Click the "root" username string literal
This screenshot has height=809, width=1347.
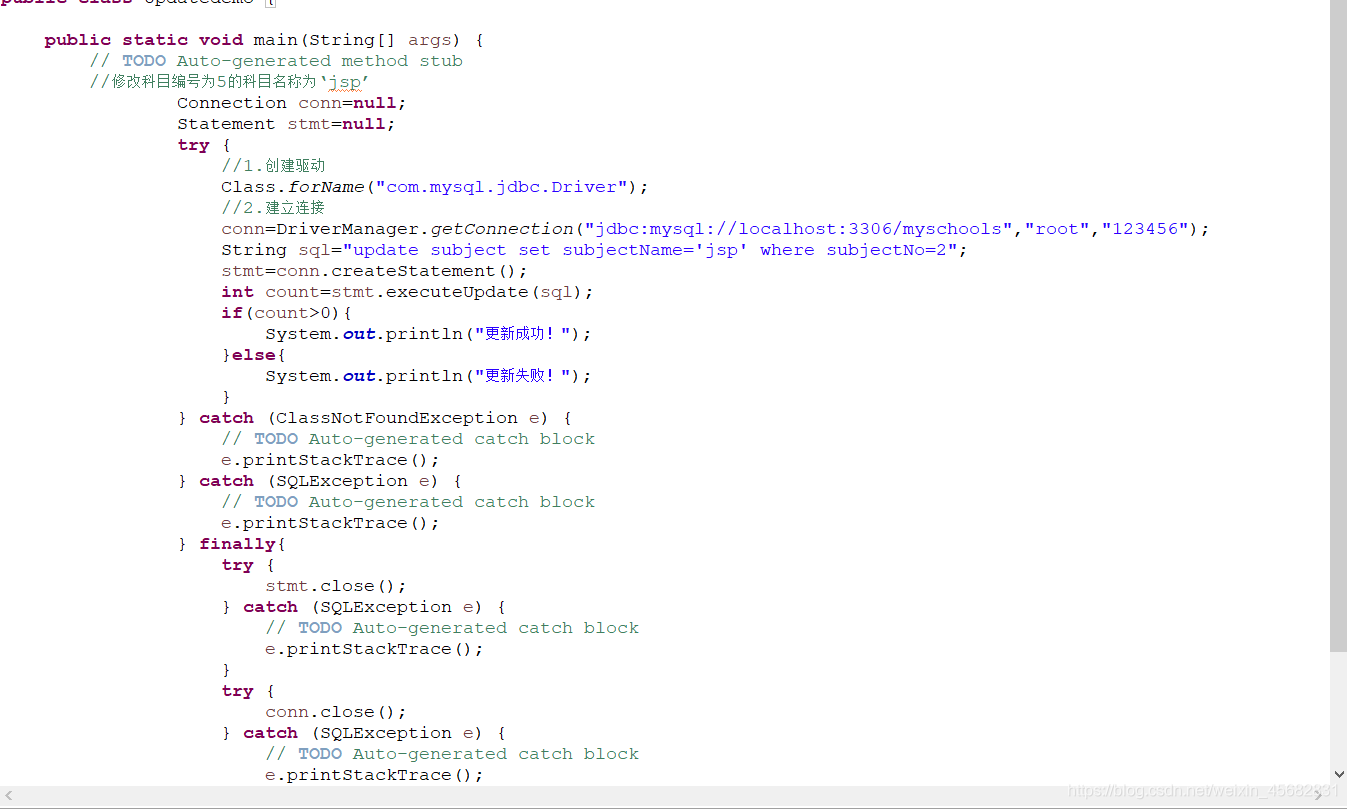[1056, 229]
